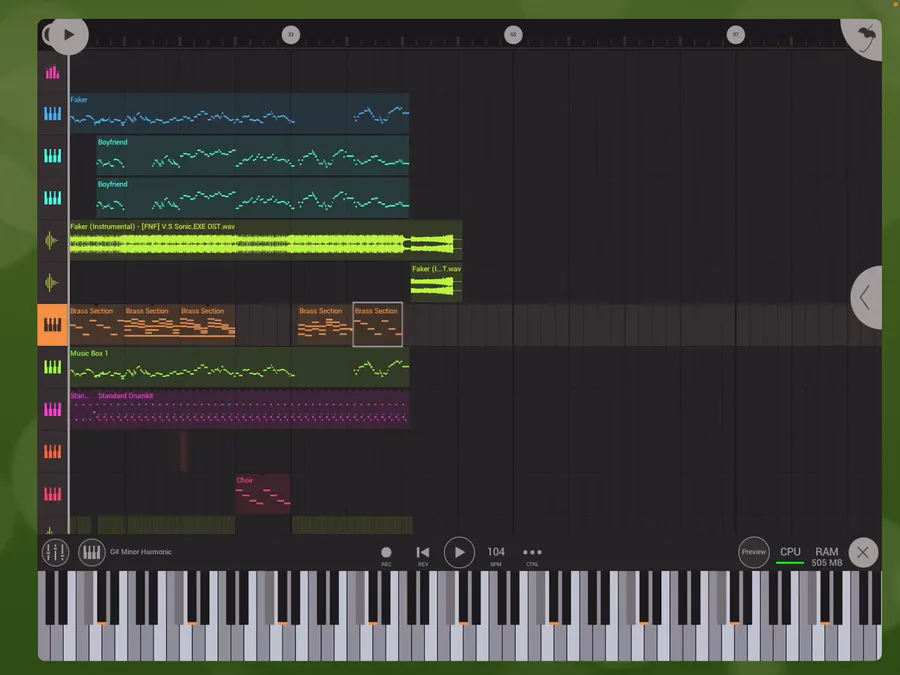Select the white-outlined Brass Section clip

(378, 325)
